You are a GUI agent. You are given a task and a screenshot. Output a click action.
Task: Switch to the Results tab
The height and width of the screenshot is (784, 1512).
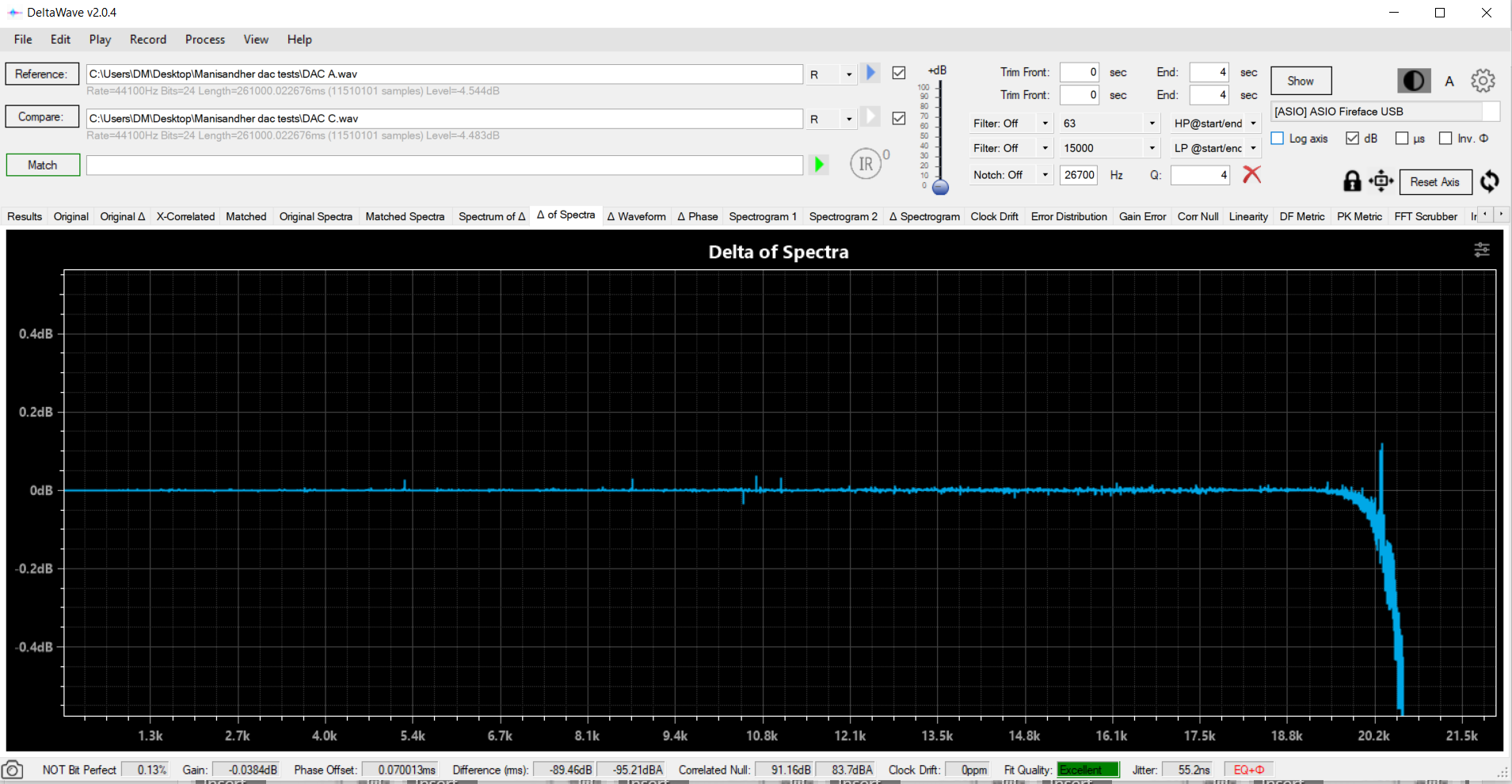[x=25, y=216]
